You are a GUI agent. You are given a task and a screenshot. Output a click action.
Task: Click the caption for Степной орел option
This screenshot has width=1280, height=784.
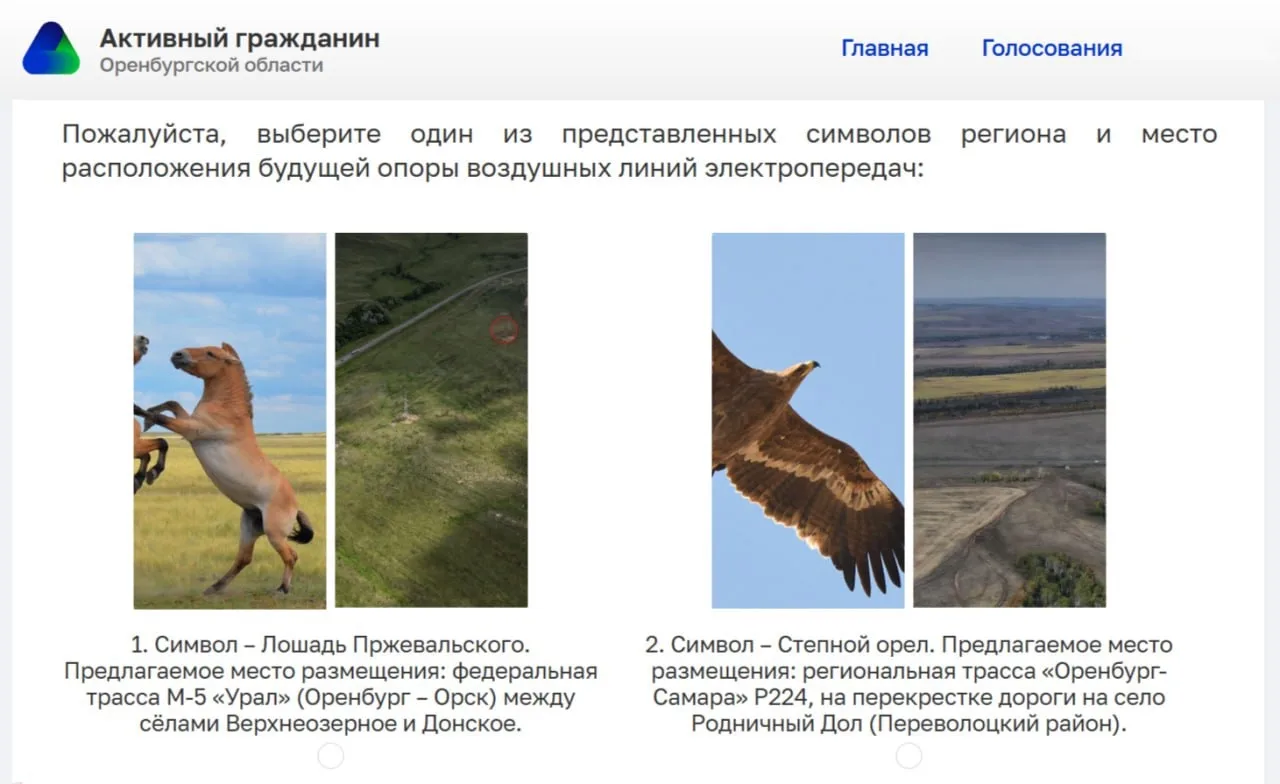[908, 684]
